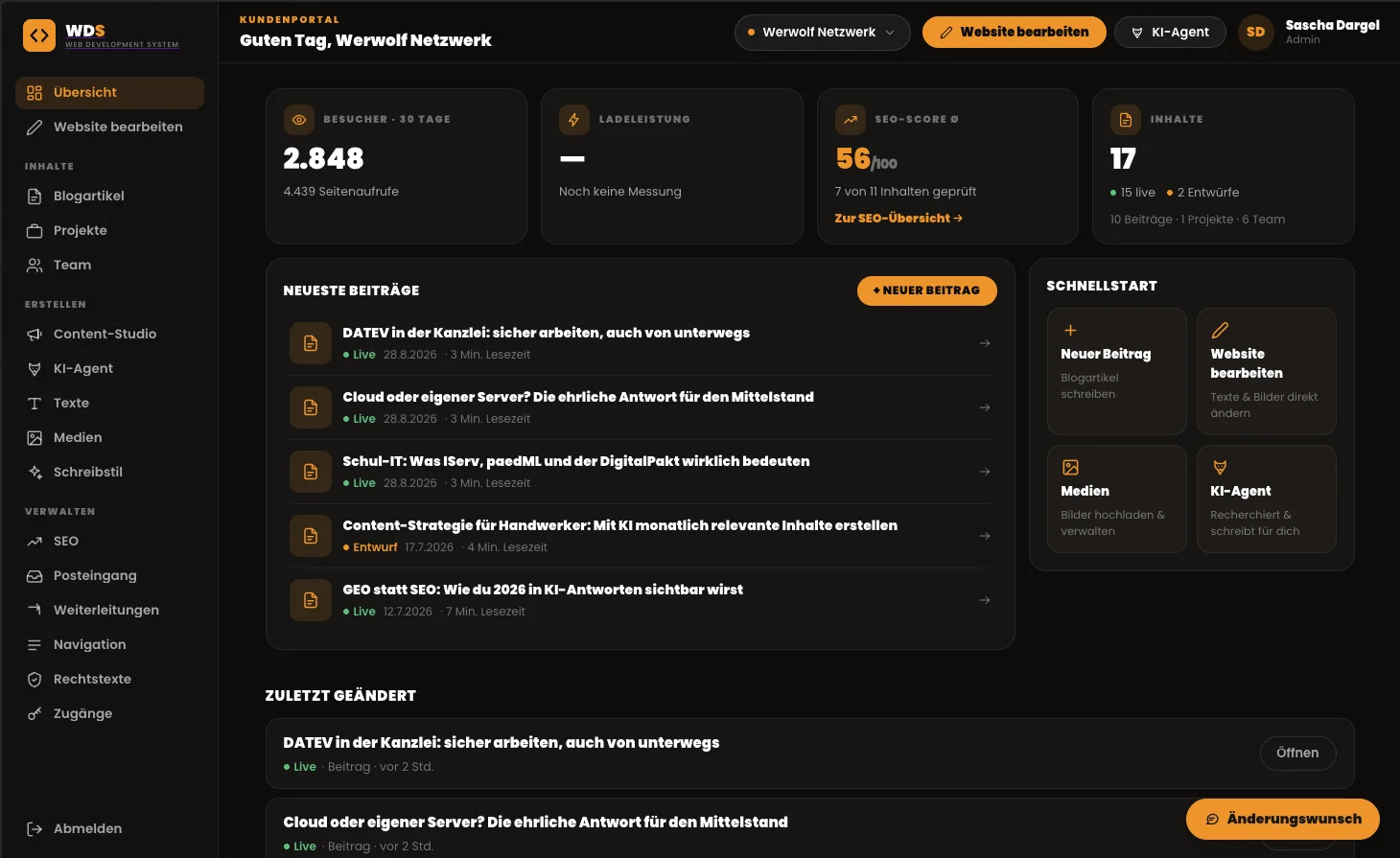Click the Neuer Beitrag button
Viewport: 1400px width, 858px height.
tap(926, 290)
